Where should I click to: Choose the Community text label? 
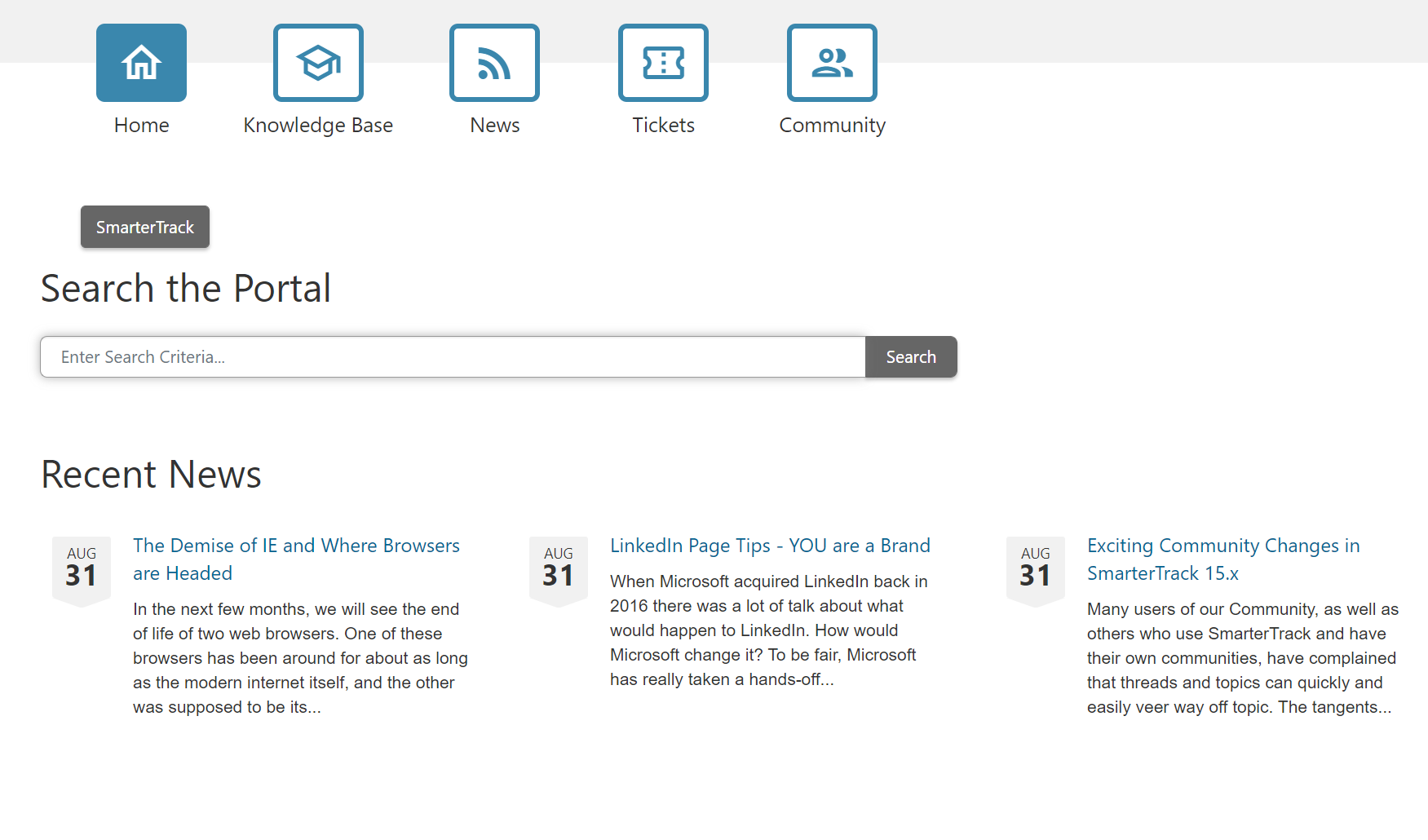pos(832,125)
